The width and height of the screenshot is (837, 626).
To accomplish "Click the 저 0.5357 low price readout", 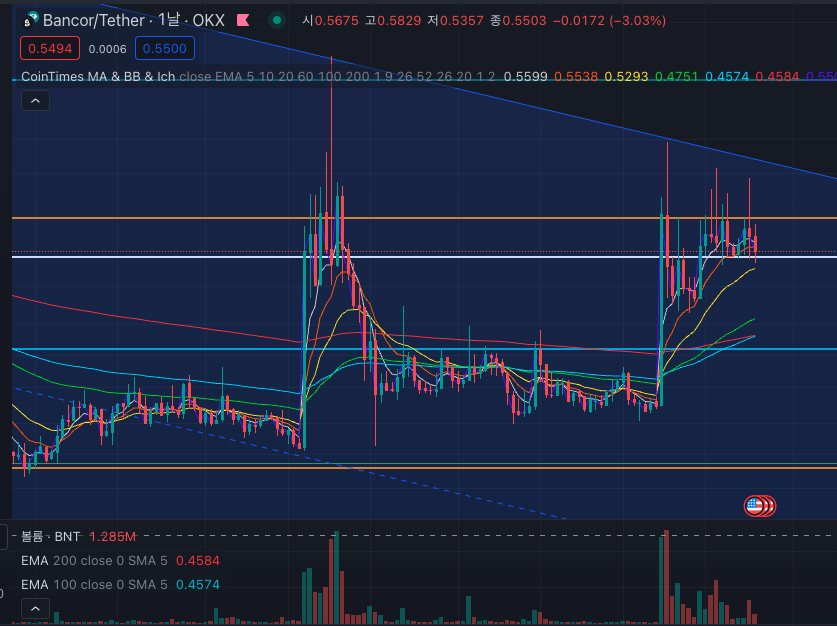I will coord(455,20).
